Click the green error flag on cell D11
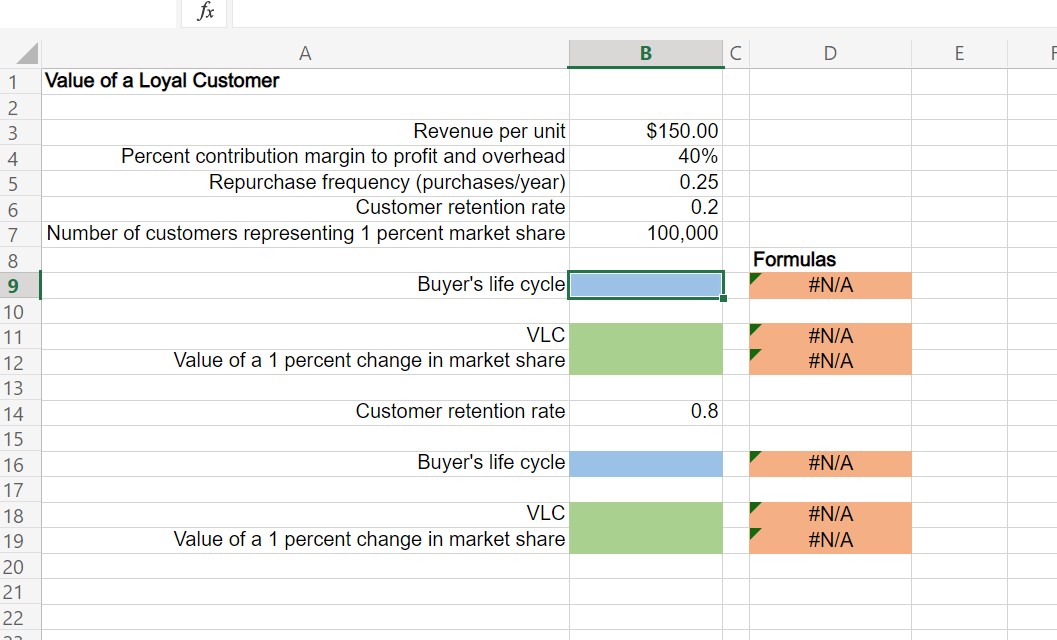Viewport: 1057px width, 640px height. pyautogui.click(x=754, y=329)
